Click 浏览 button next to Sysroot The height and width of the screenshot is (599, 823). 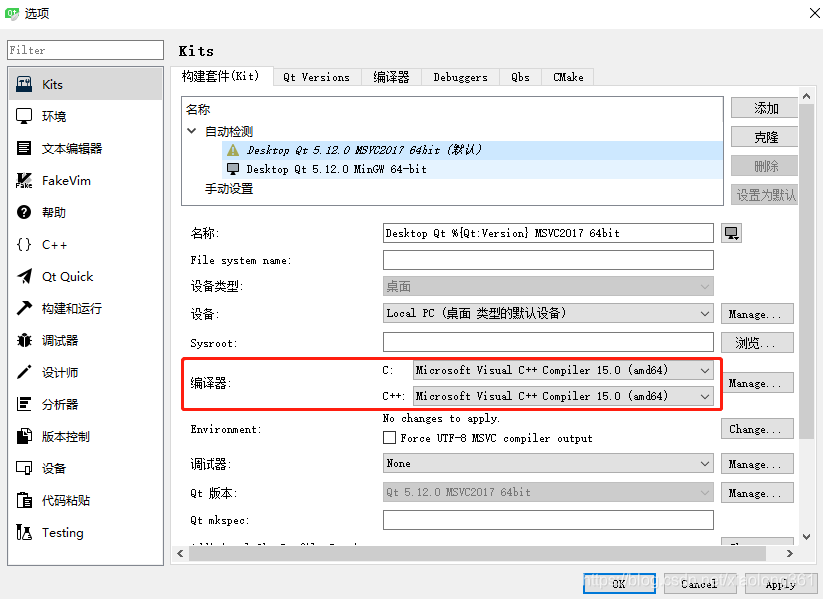tap(757, 343)
